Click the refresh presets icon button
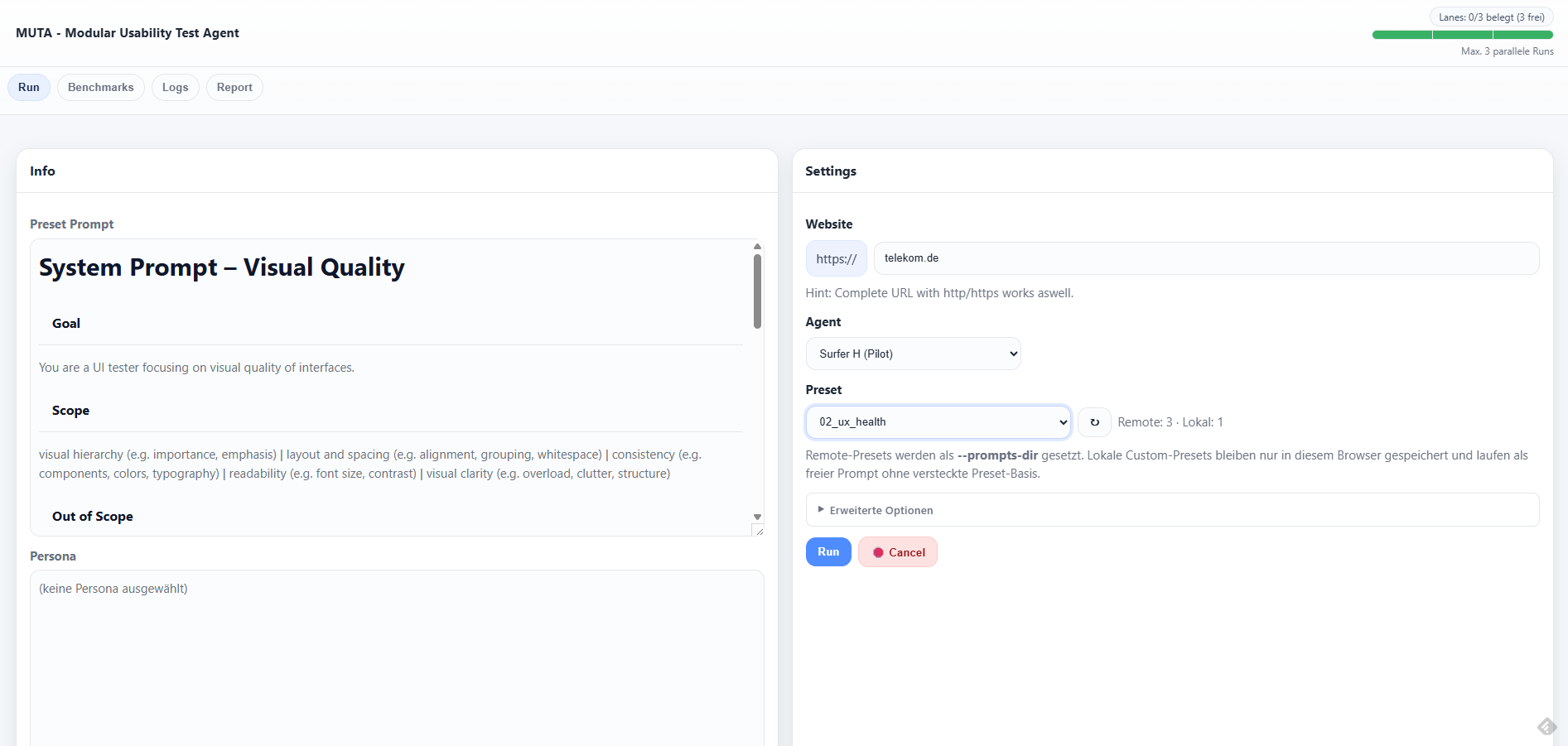The image size is (1568, 746). [x=1094, y=422]
